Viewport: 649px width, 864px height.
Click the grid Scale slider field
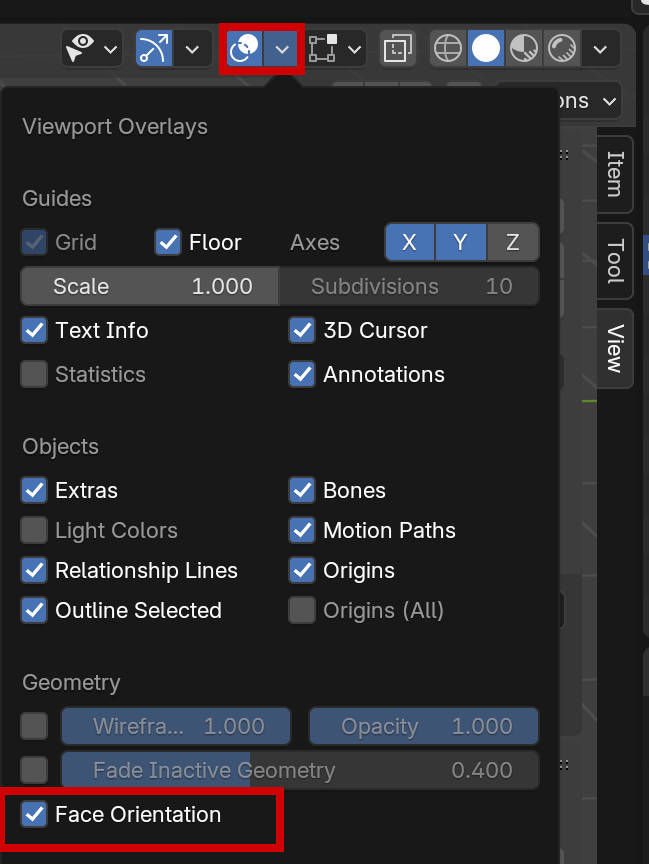(x=150, y=286)
